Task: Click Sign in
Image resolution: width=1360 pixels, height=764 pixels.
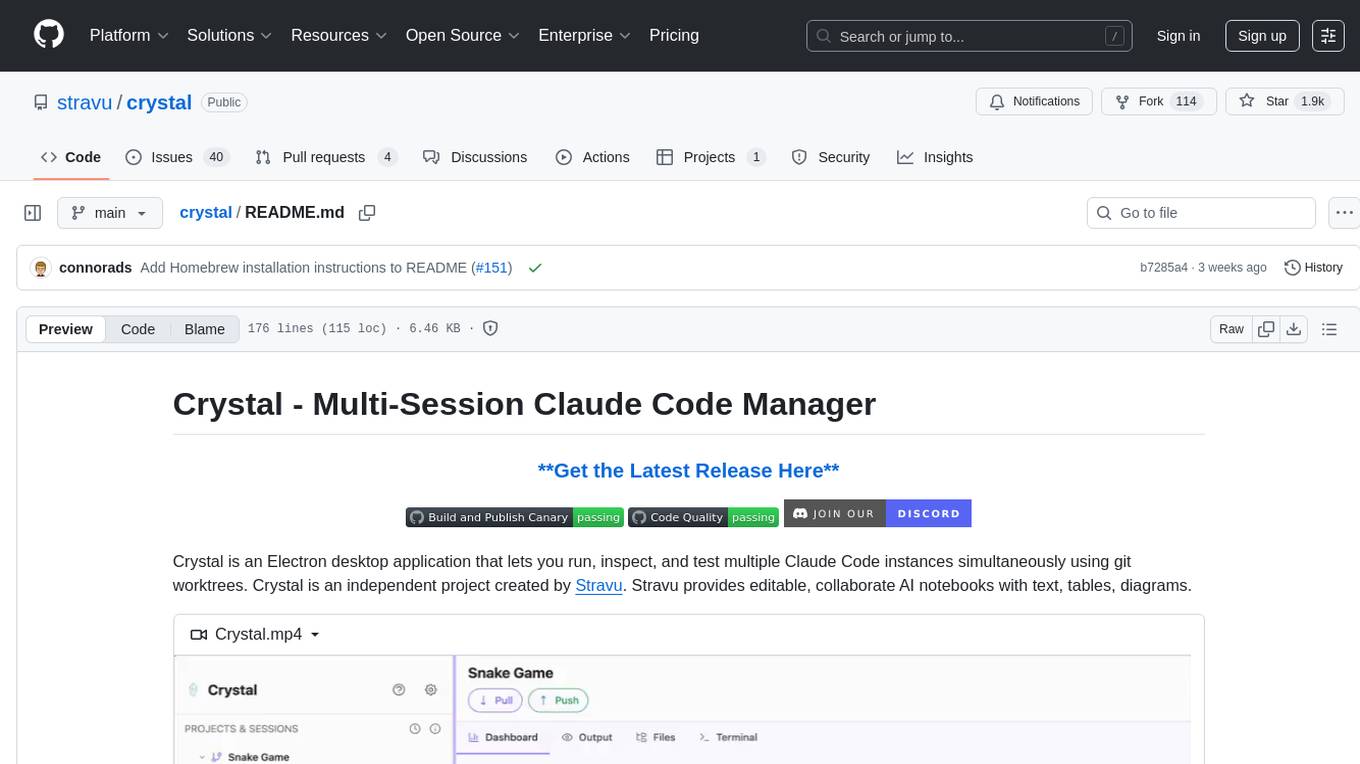Action: pyautogui.click(x=1178, y=36)
